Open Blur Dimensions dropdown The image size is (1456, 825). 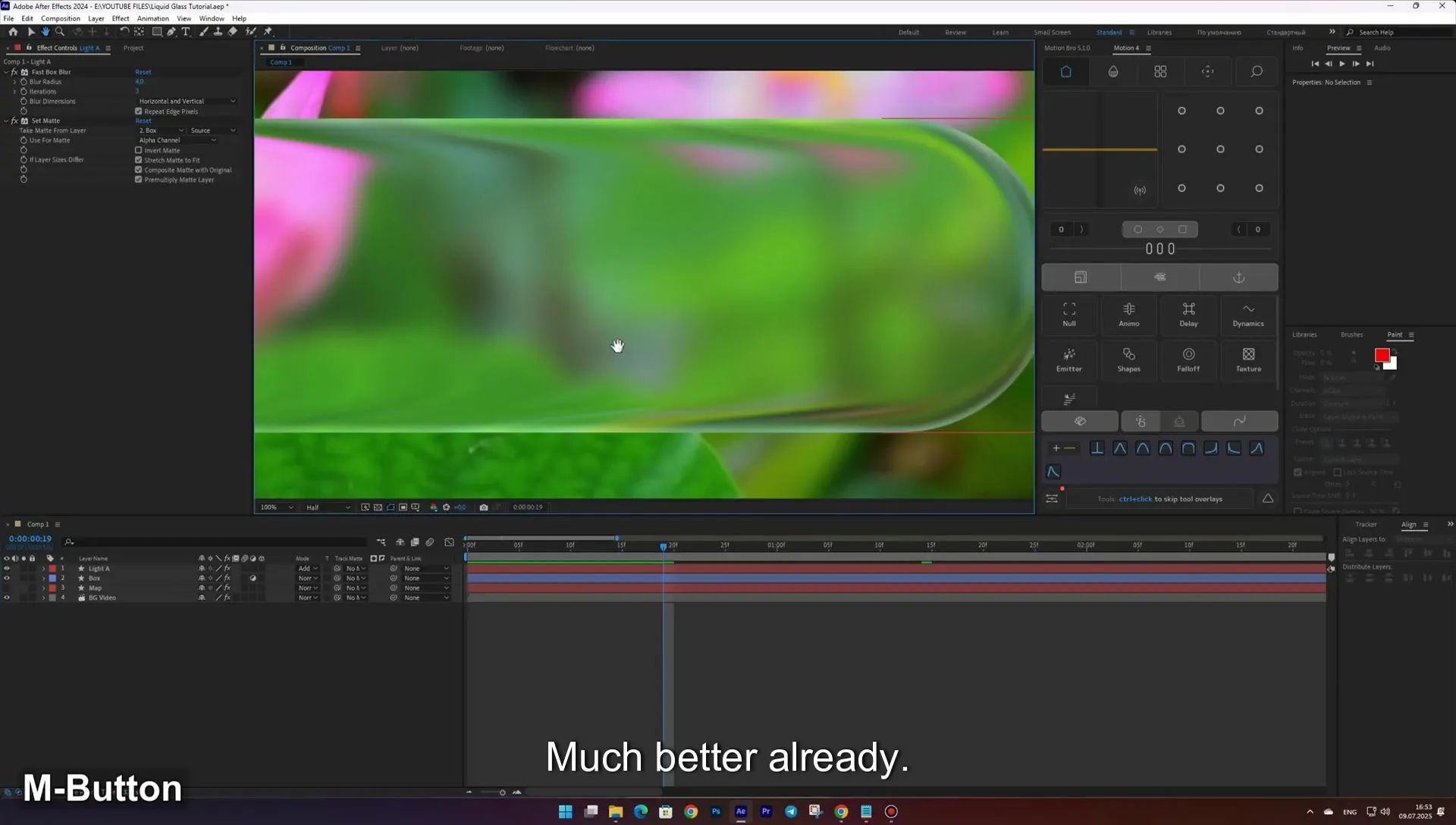pos(187,101)
